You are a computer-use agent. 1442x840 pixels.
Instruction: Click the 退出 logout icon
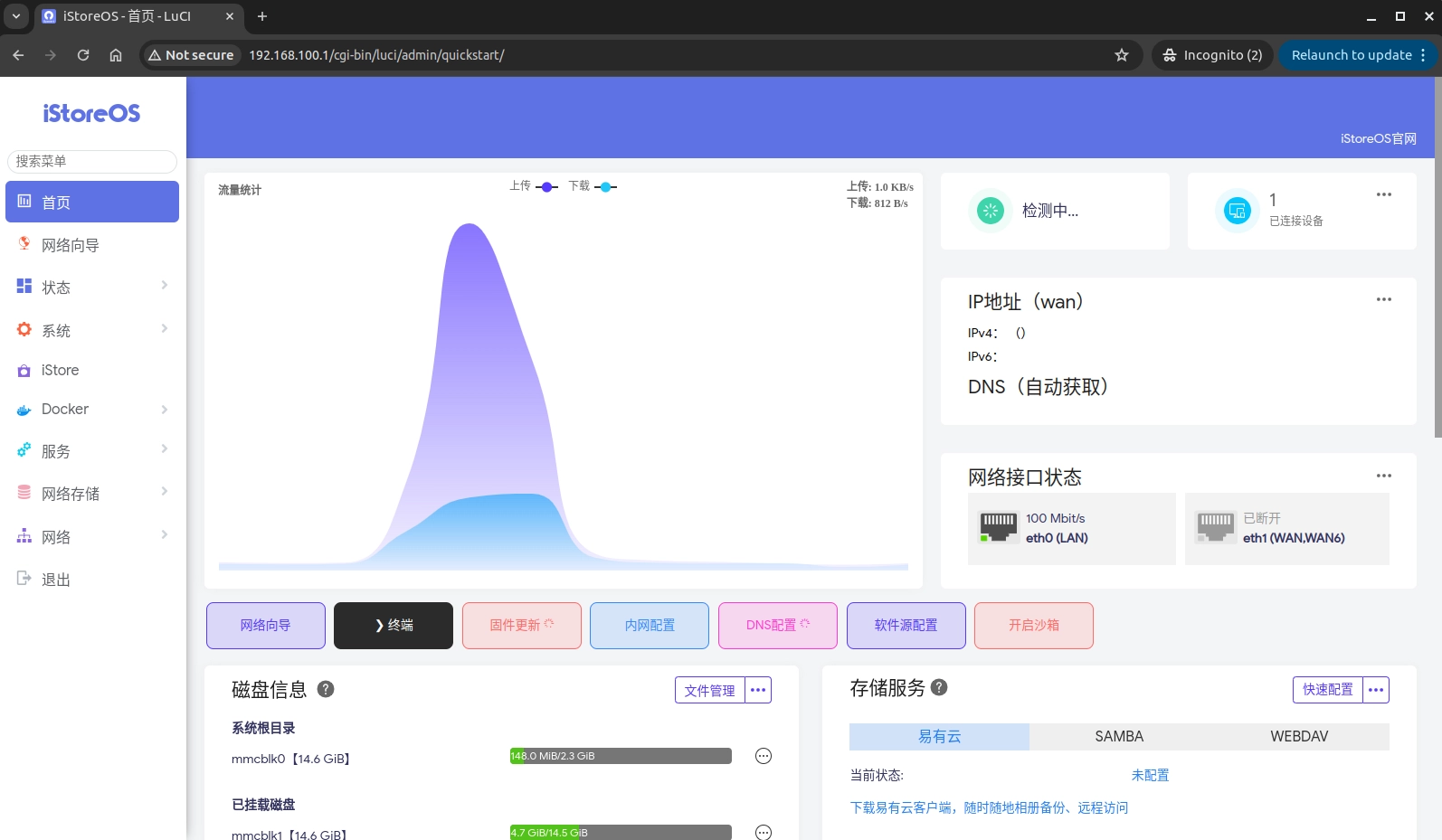click(x=24, y=578)
